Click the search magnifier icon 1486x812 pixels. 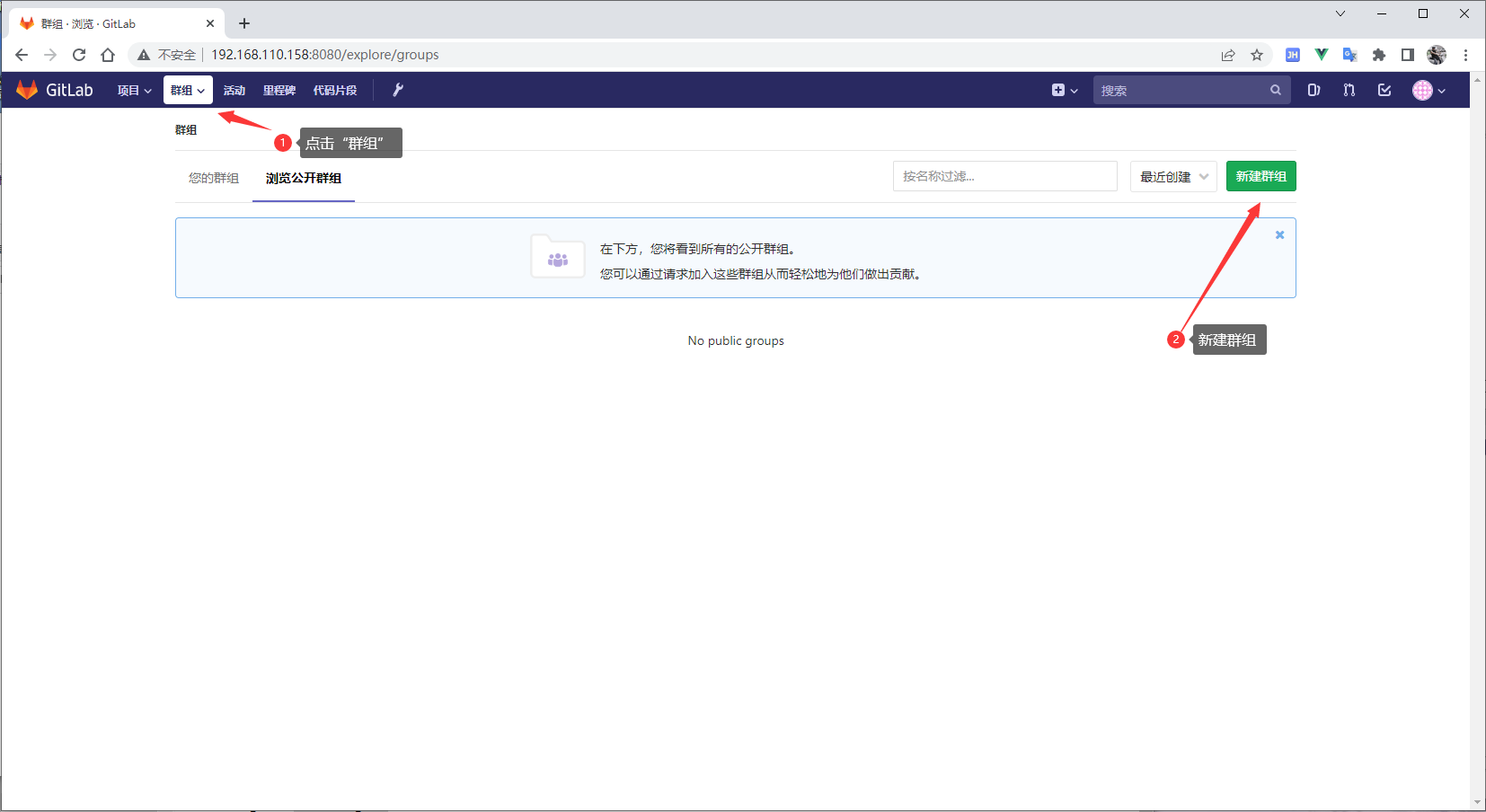click(x=1276, y=90)
